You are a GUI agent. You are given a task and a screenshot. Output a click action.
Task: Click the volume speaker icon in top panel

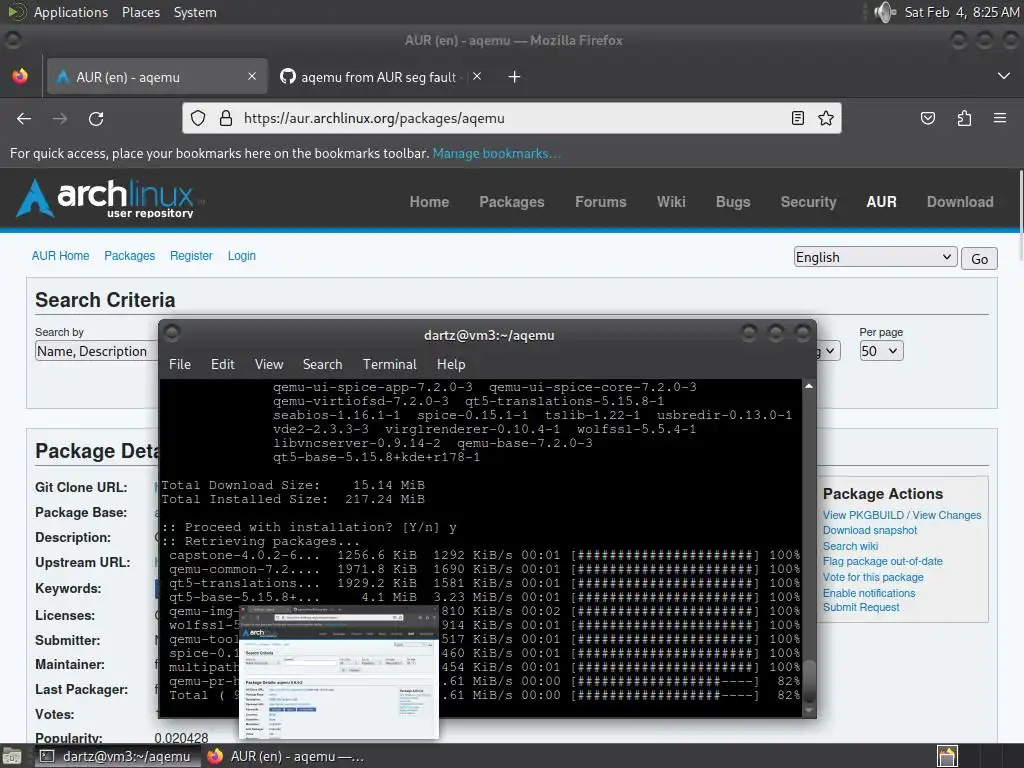[x=885, y=12]
